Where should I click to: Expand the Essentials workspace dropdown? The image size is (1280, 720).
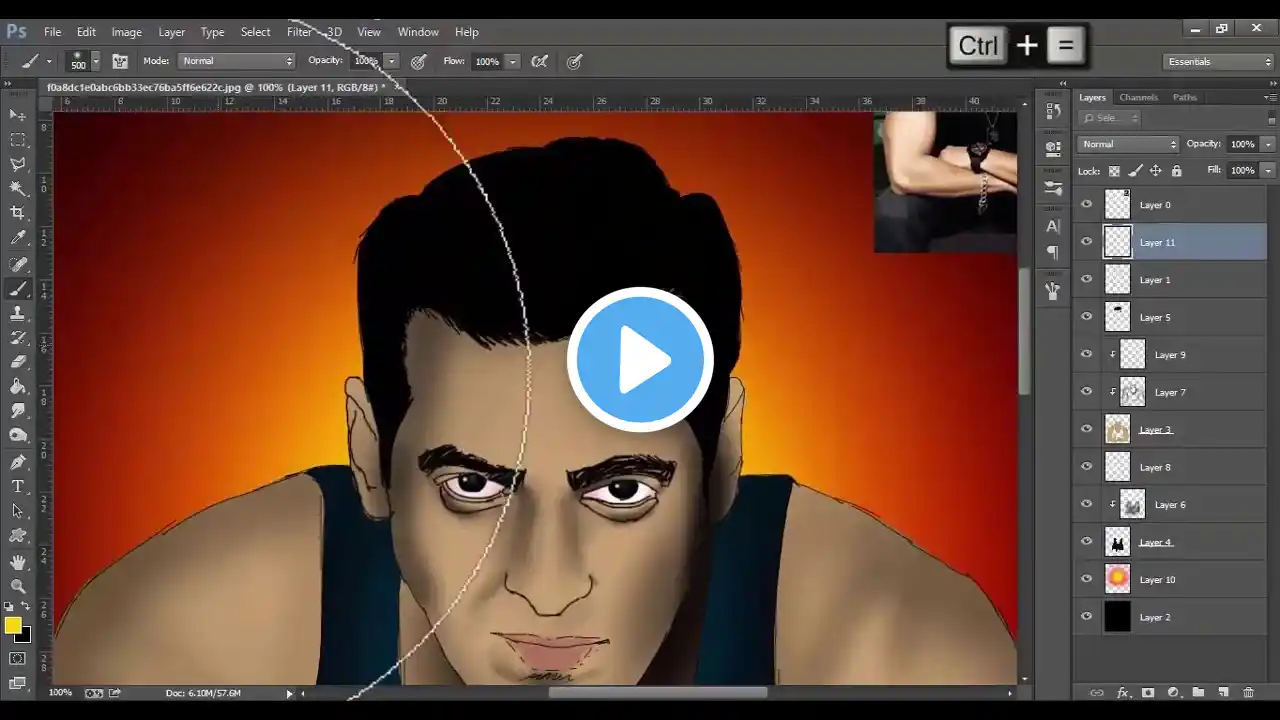(x=1220, y=62)
